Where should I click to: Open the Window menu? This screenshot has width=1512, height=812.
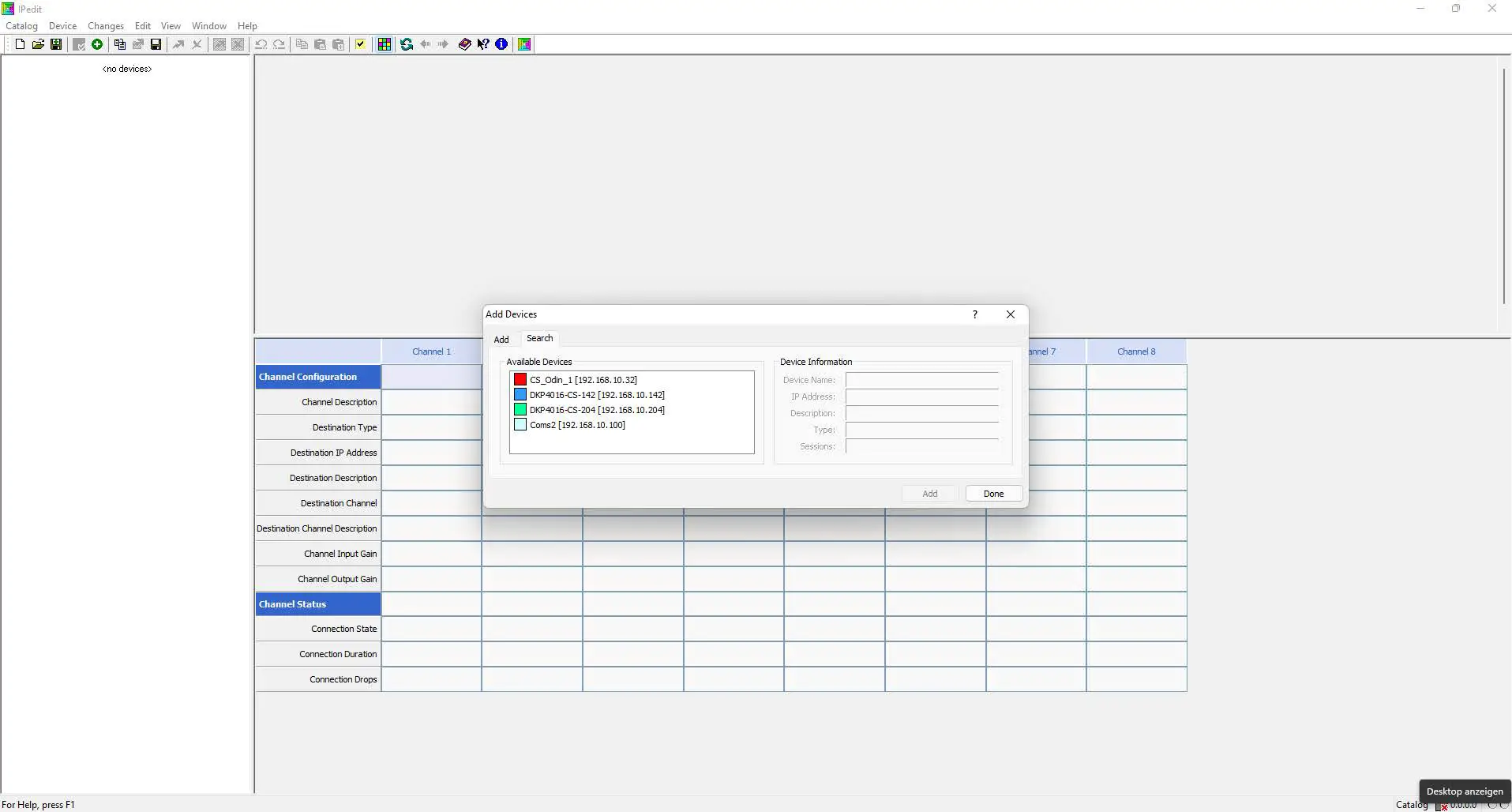[209, 26]
